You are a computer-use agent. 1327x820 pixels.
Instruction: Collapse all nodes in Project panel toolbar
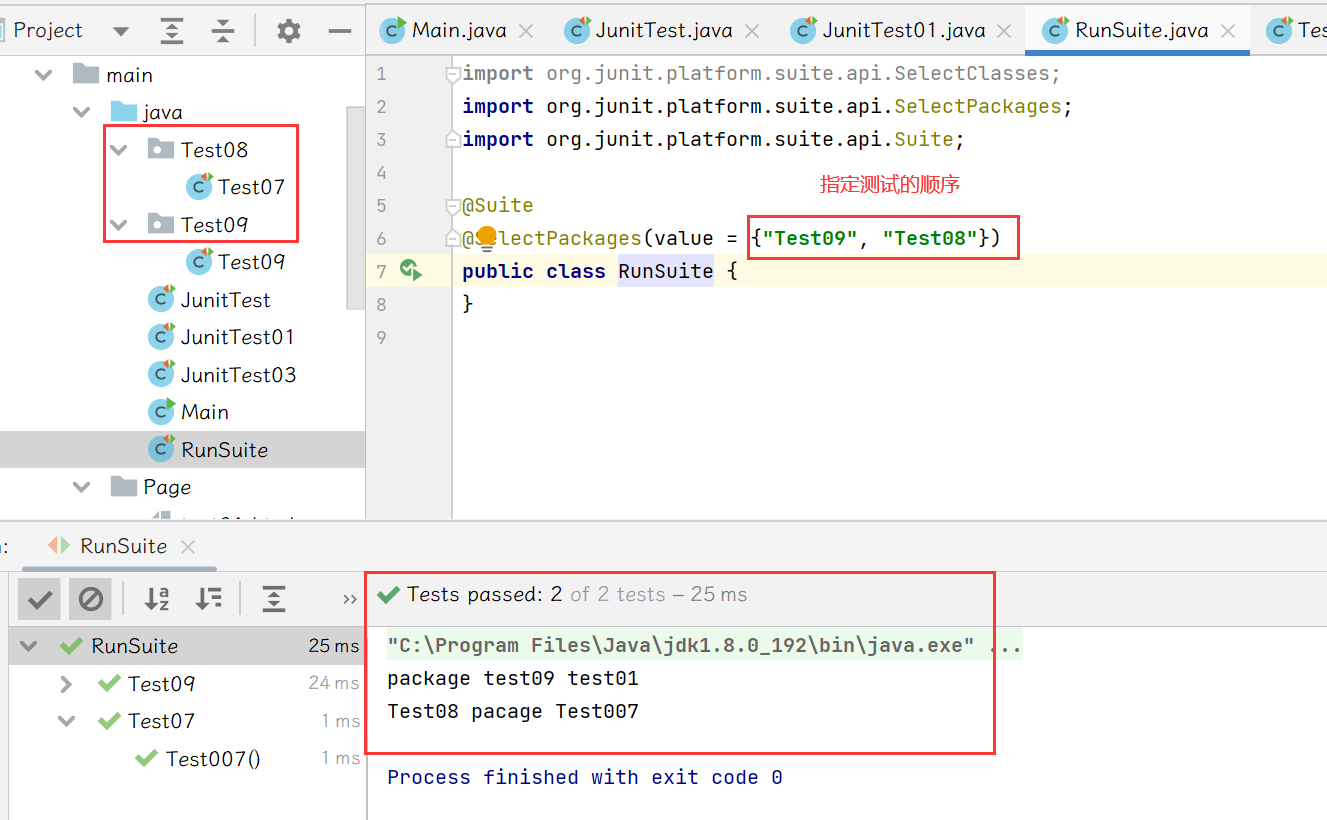pyautogui.click(x=222, y=31)
